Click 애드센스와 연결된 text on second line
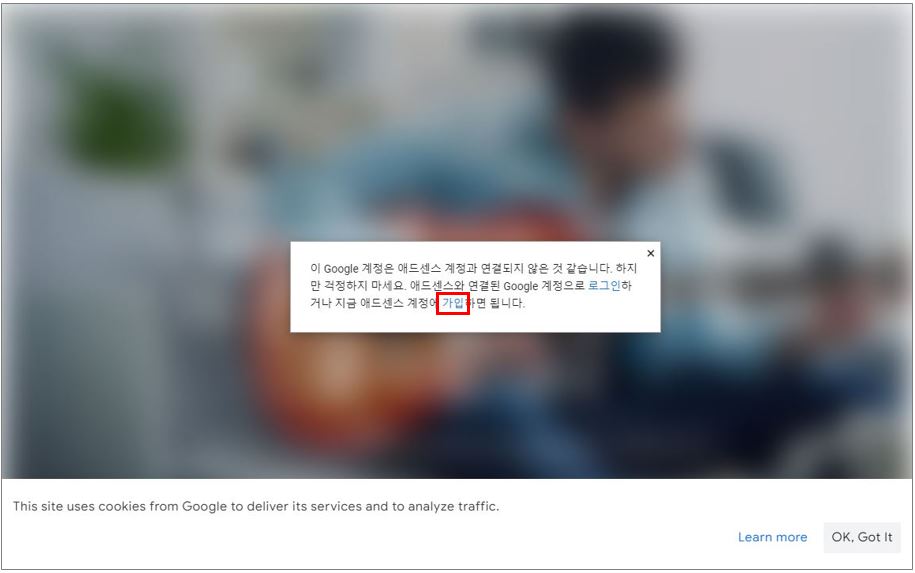Screen dimensions: 915x573 click(x=455, y=286)
